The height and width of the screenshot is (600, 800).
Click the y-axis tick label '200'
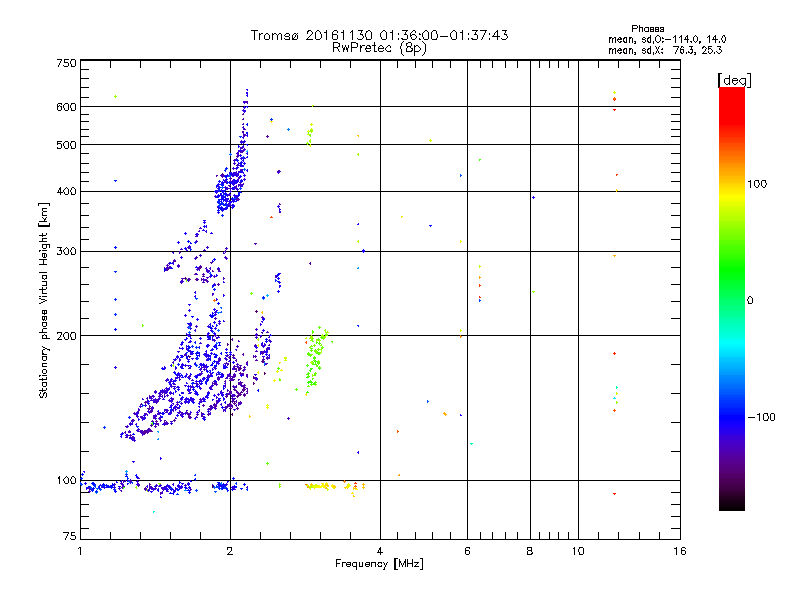coord(66,336)
